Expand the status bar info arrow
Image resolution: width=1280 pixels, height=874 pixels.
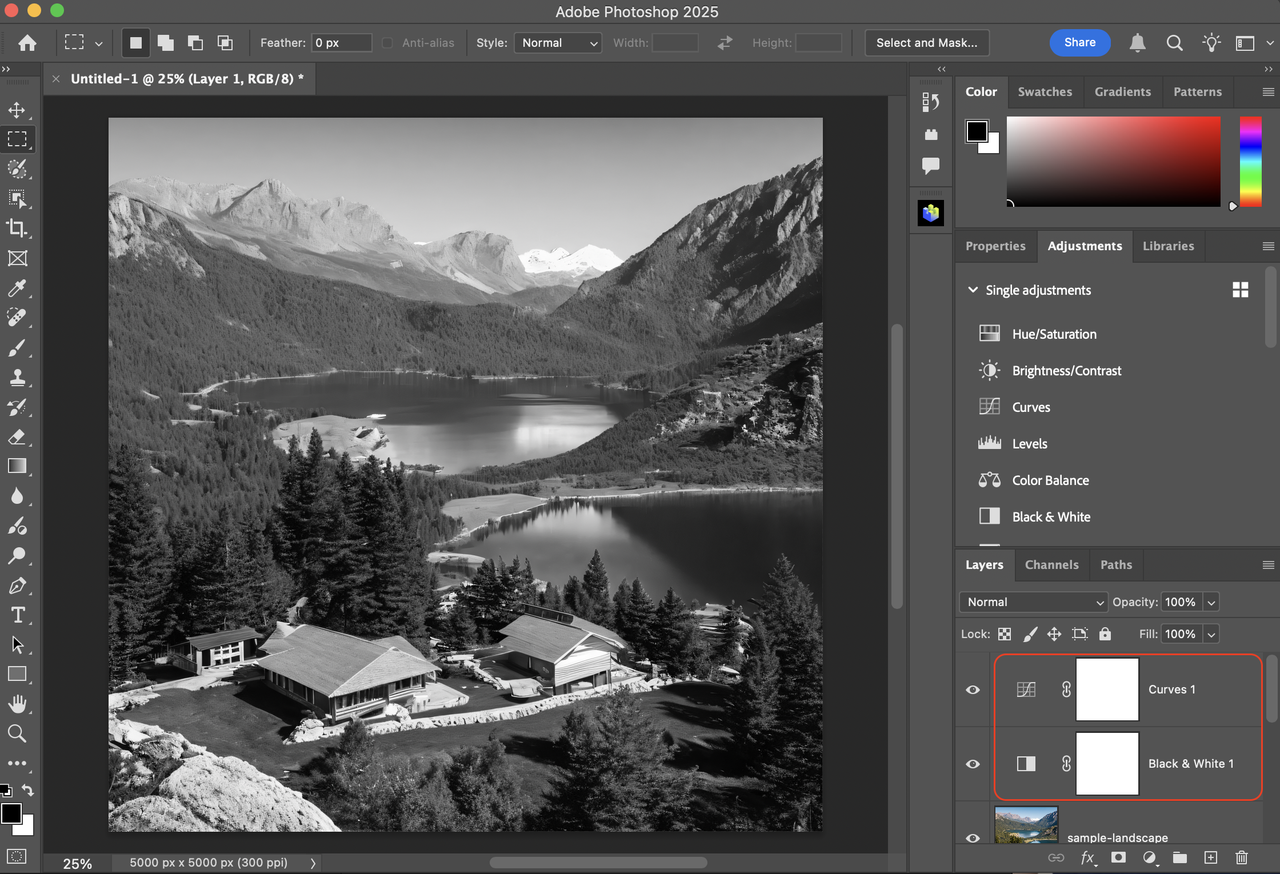[x=313, y=863]
